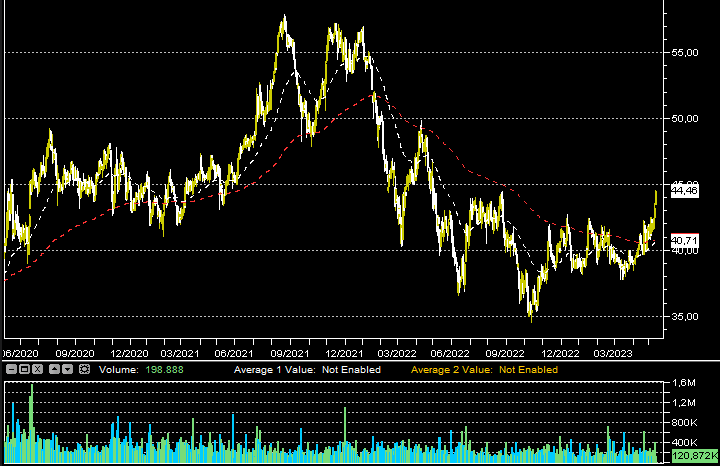Click the 03/2022 date on time axis
Screen dimensions: 720x466
[397, 353]
